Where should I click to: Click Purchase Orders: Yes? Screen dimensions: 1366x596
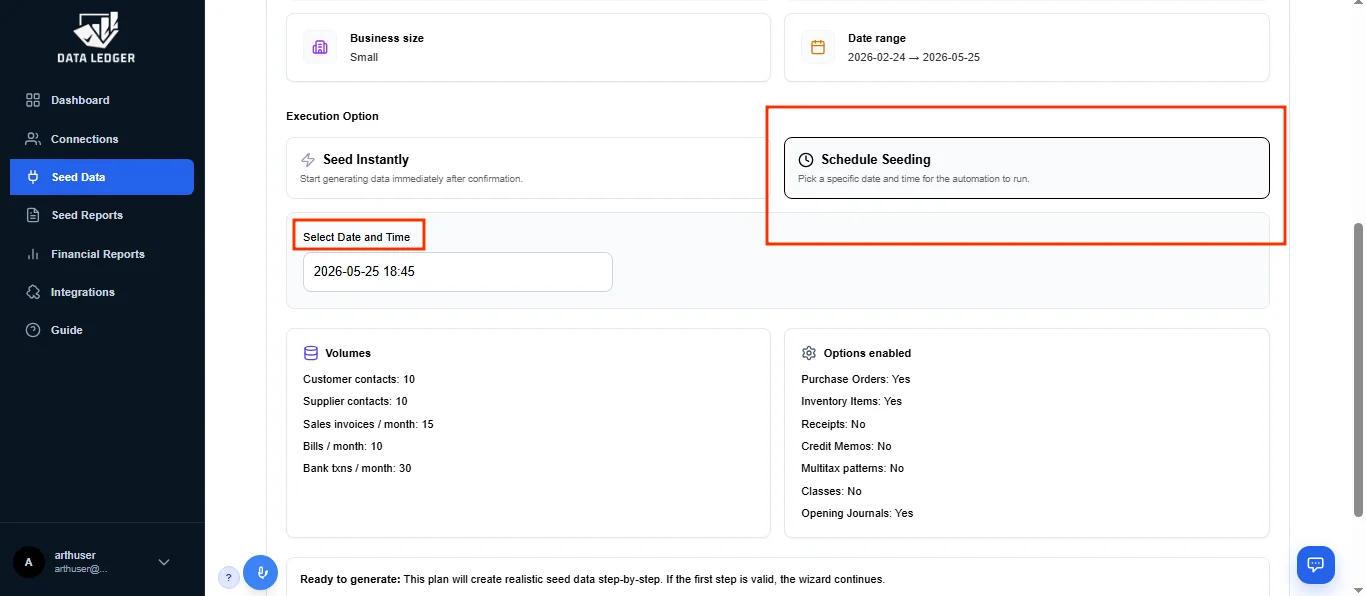(856, 379)
